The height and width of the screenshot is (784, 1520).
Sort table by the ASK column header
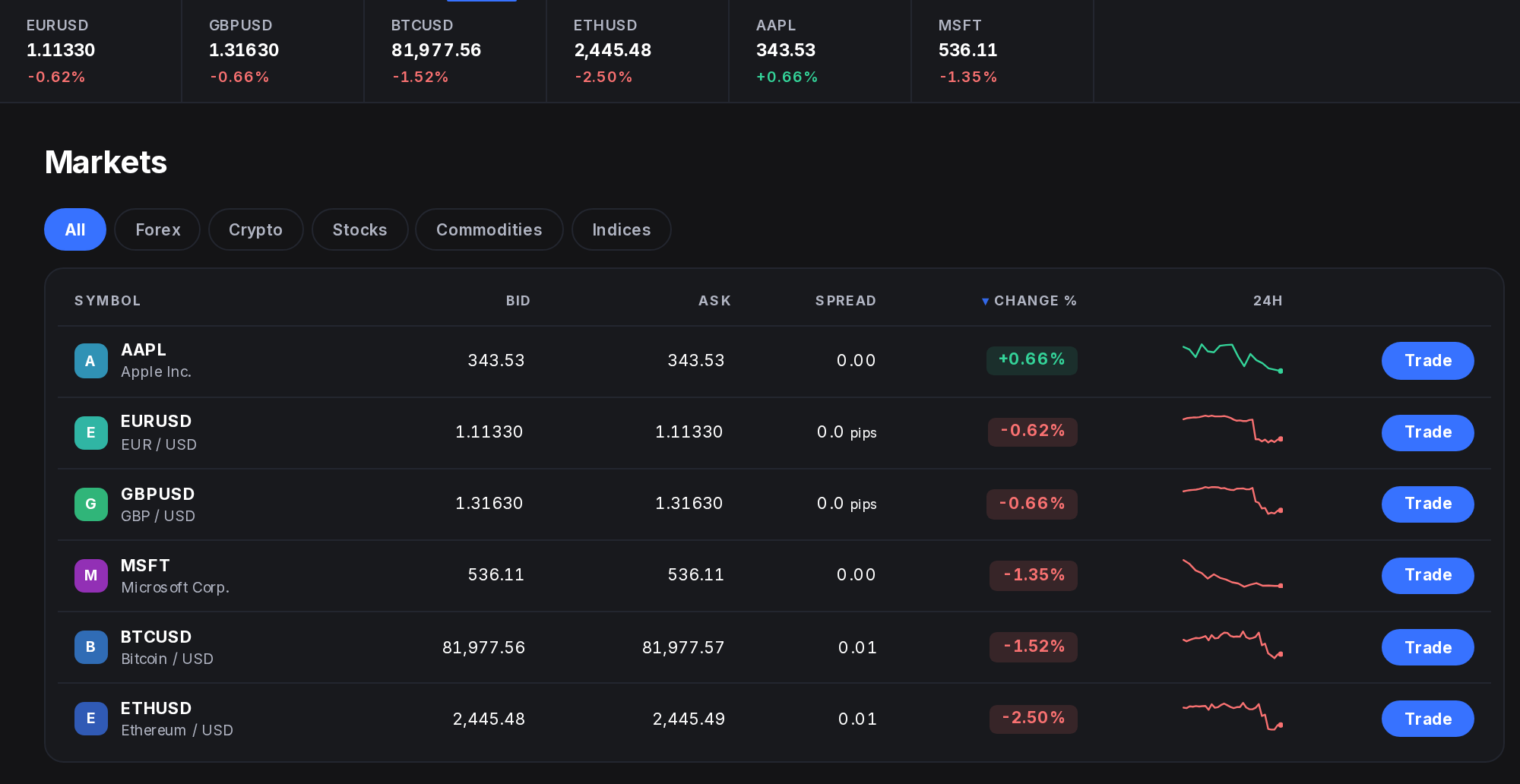pos(714,301)
